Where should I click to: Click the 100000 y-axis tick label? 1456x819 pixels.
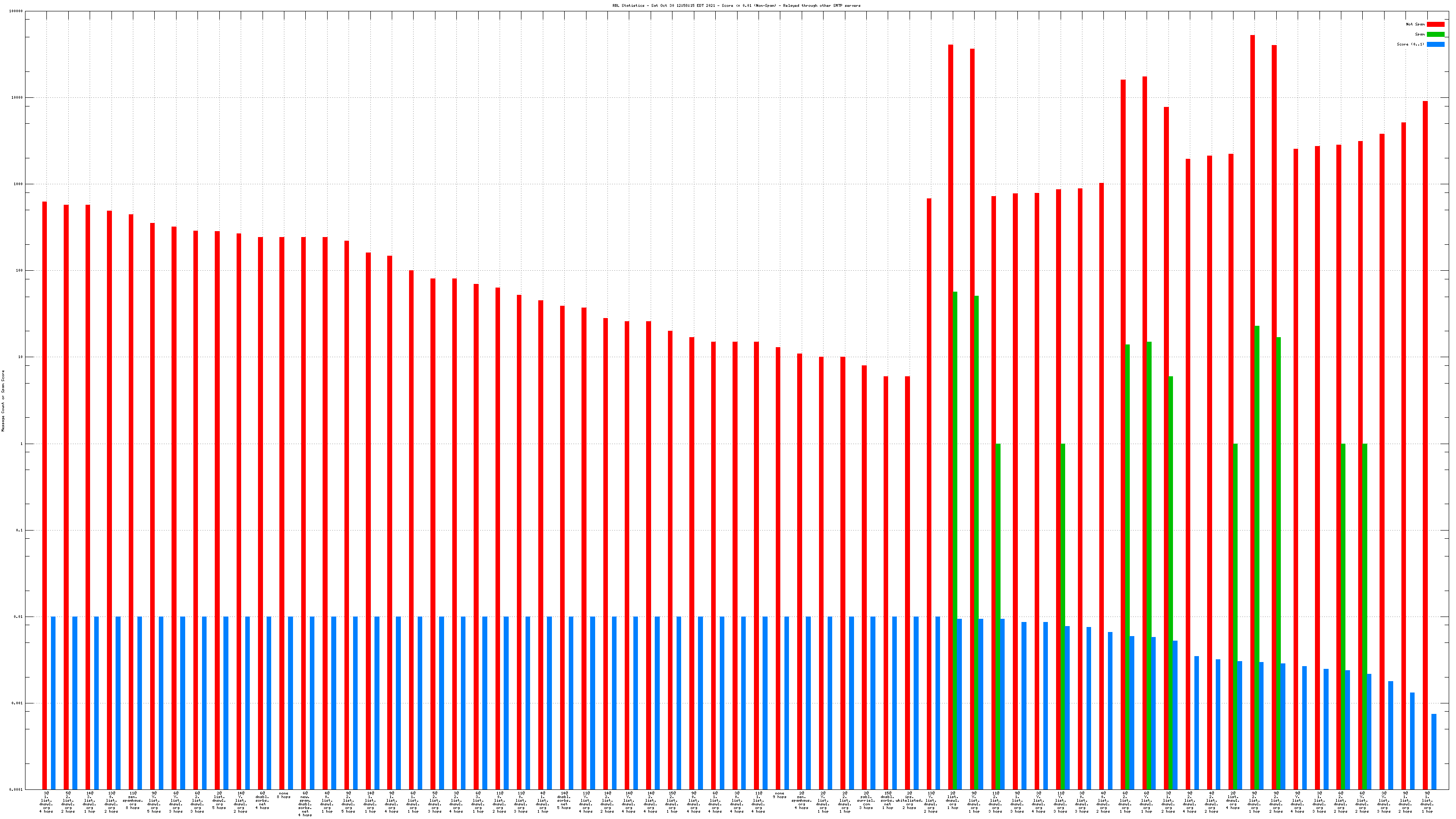[x=16, y=11]
